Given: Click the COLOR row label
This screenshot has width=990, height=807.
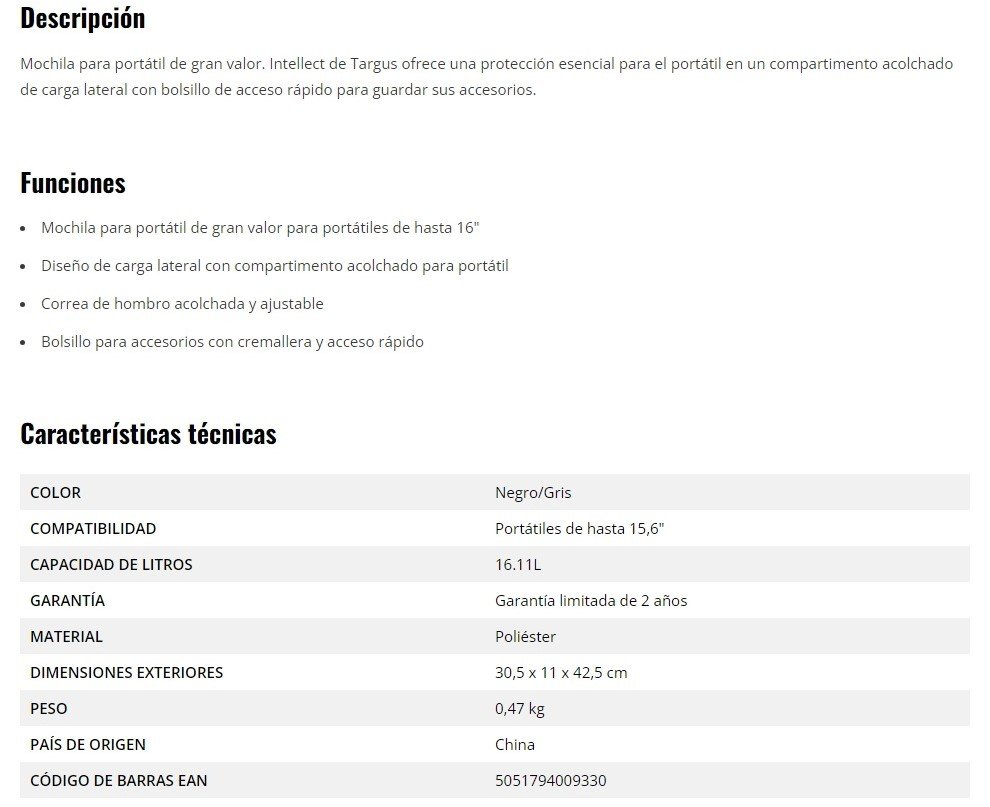Looking at the screenshot, I should tap(56, 493).
